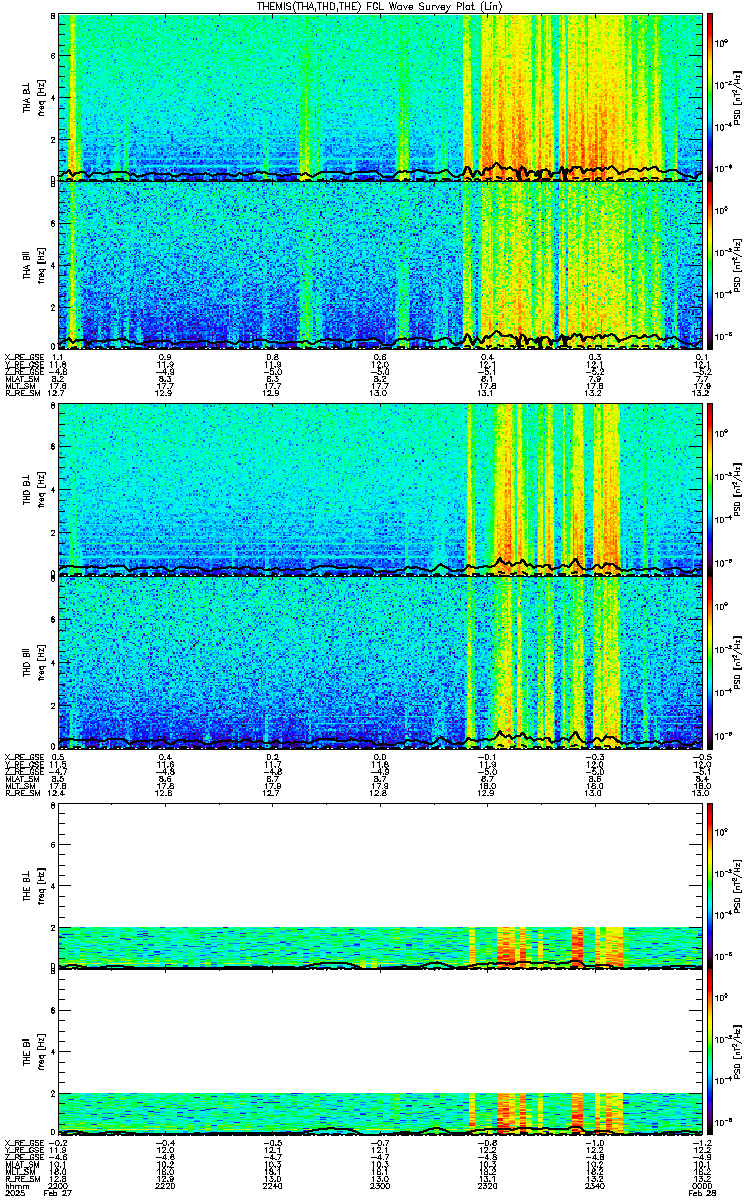This screenshot has width=750, height=1200.
Task: Click the PSD [nT²/Hz] label of the THA B⊥ color bar
Action: [x=738, y=97]
